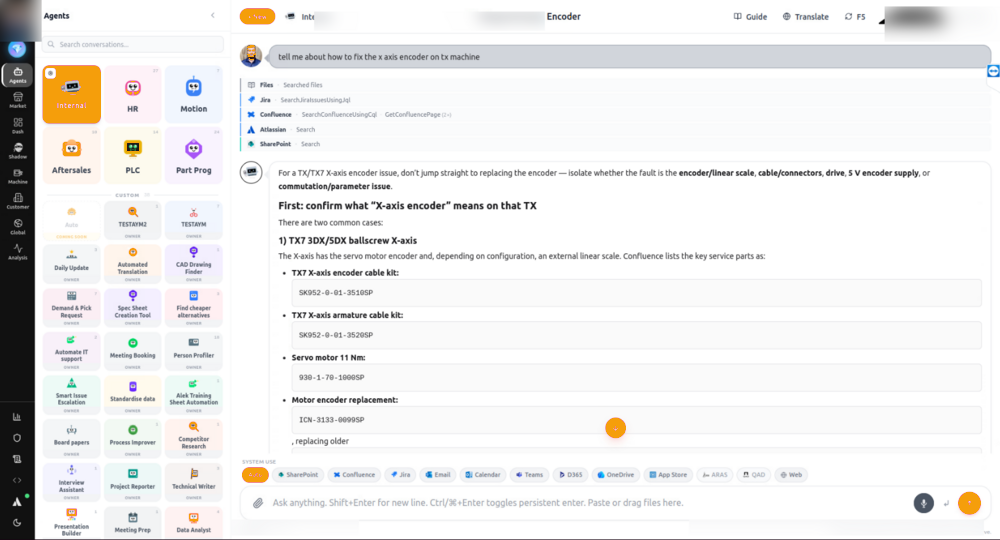Toggle the Confluence system chip
Viewport: 1000px width, 540px height.
pos(354,475)
